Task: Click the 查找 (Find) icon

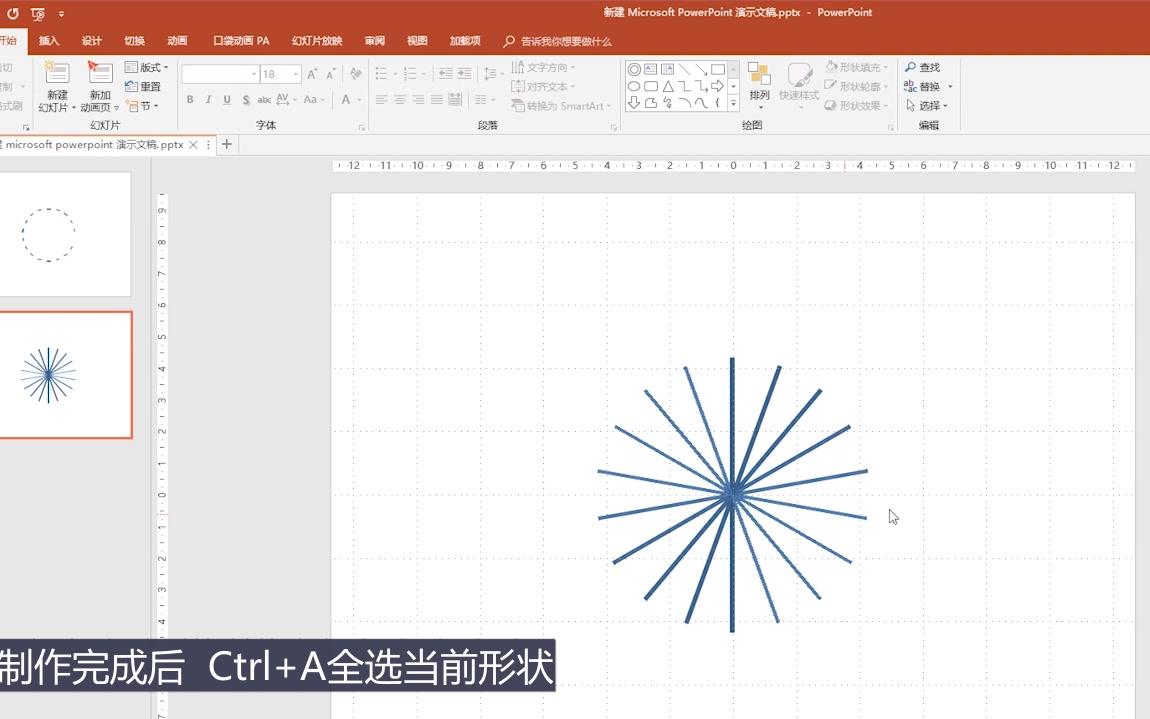Action: click(926, 67)
